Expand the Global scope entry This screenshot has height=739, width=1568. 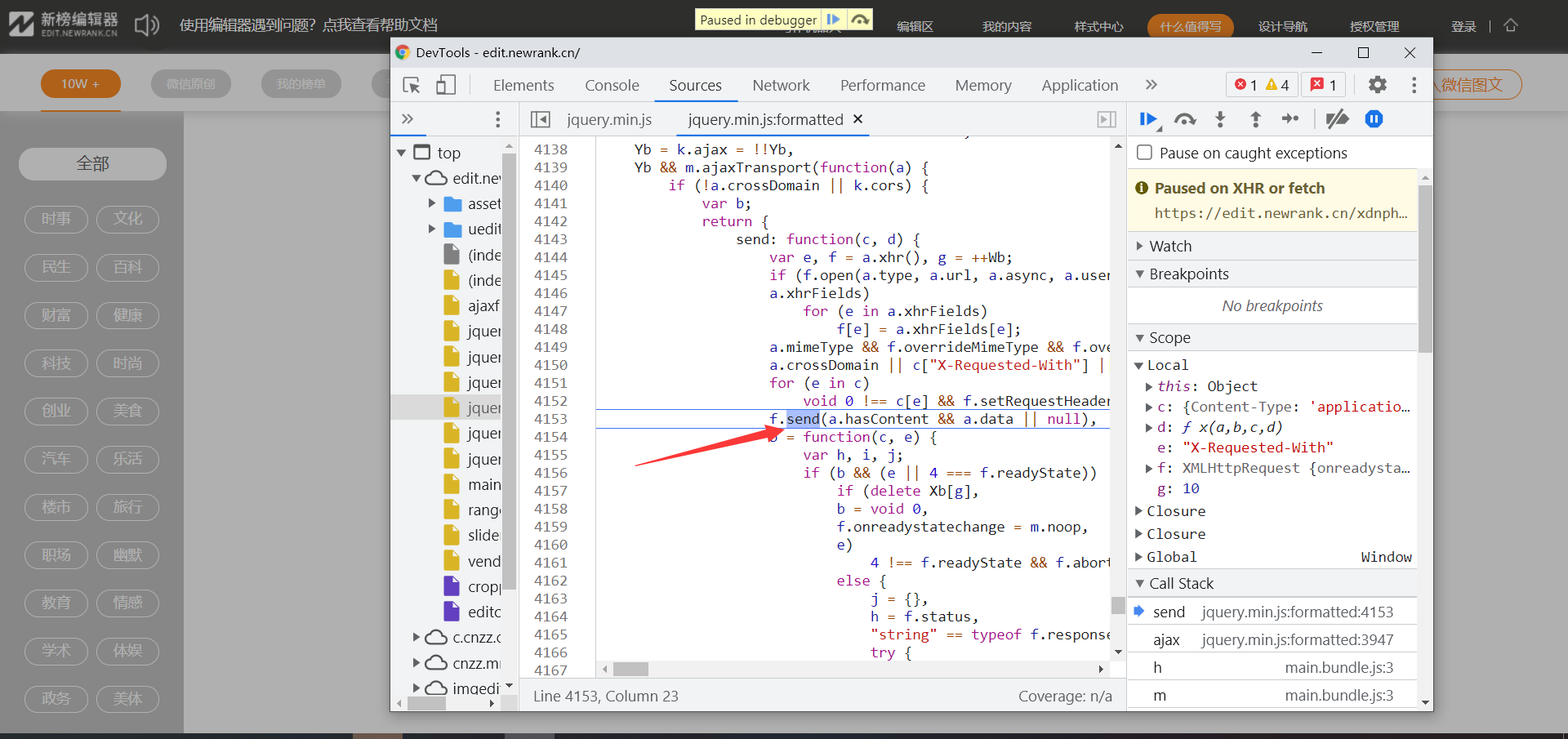click(1138, 557)
